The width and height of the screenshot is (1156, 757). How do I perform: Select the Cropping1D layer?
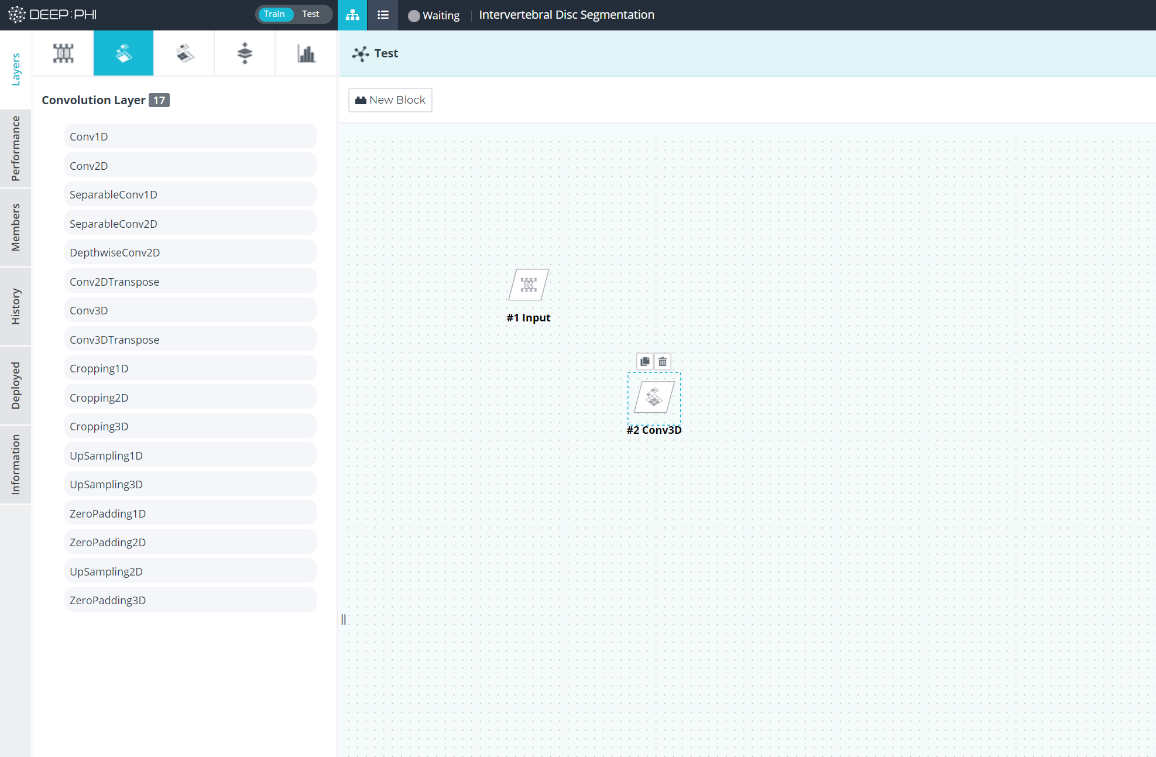click(x=190, y=369)
